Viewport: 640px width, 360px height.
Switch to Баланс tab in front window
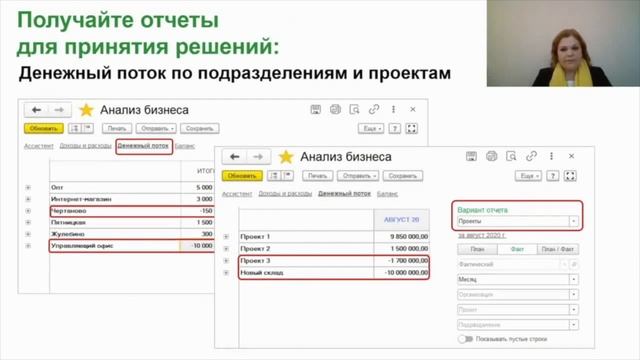tap(387, 194)
